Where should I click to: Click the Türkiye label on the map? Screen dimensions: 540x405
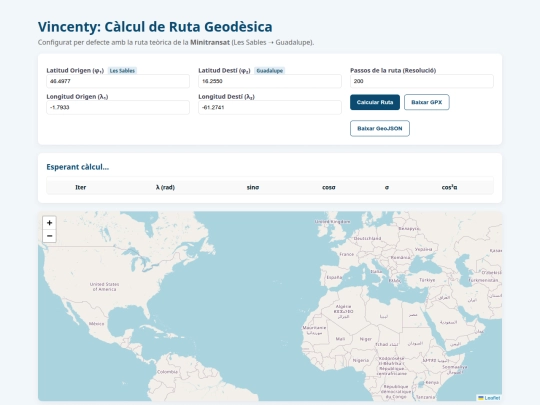(x=427, y=280)
